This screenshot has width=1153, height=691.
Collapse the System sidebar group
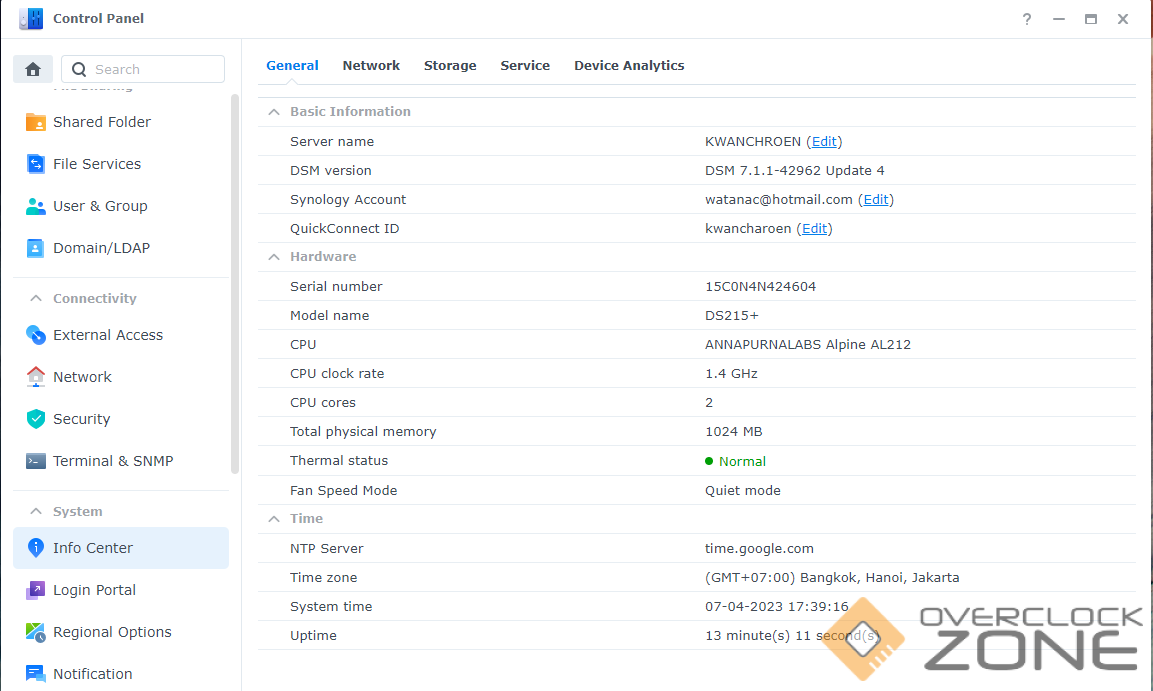coord(36,512)
